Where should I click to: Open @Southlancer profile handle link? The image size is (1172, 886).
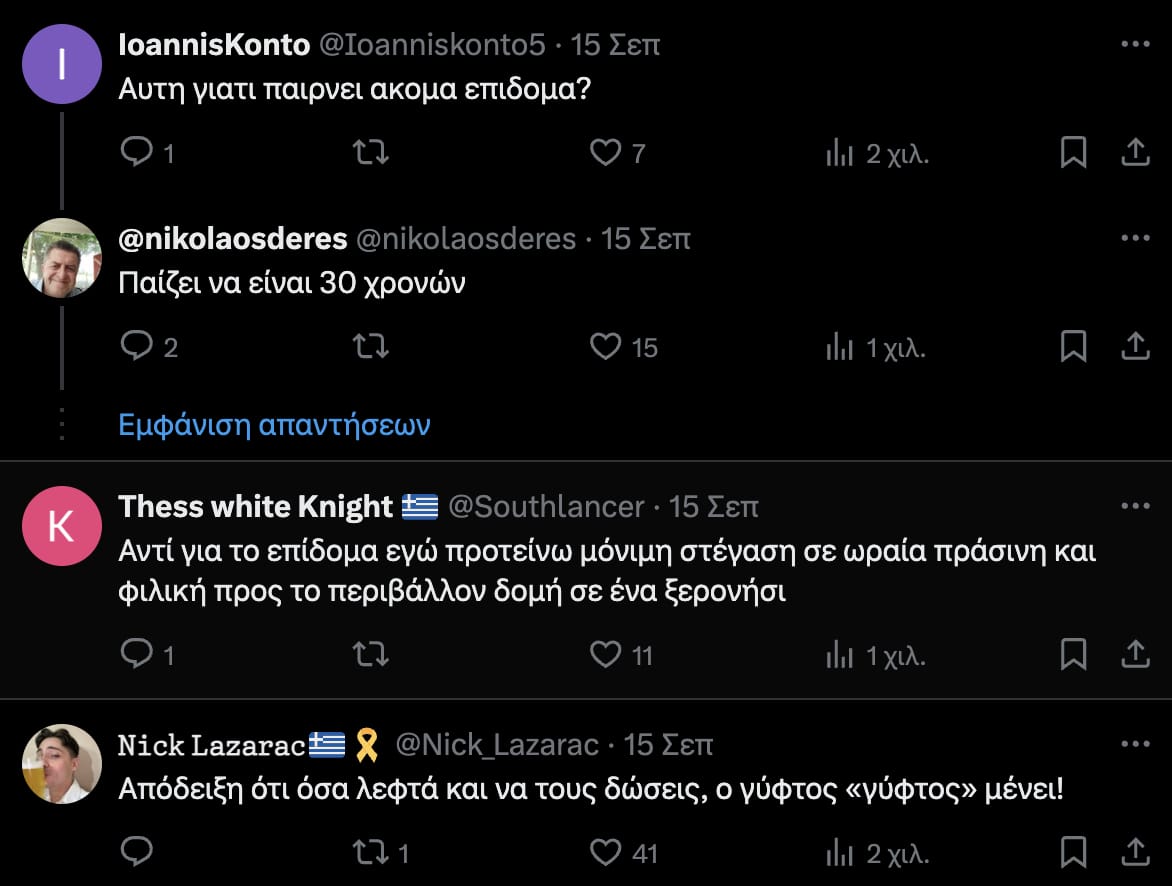546,507
